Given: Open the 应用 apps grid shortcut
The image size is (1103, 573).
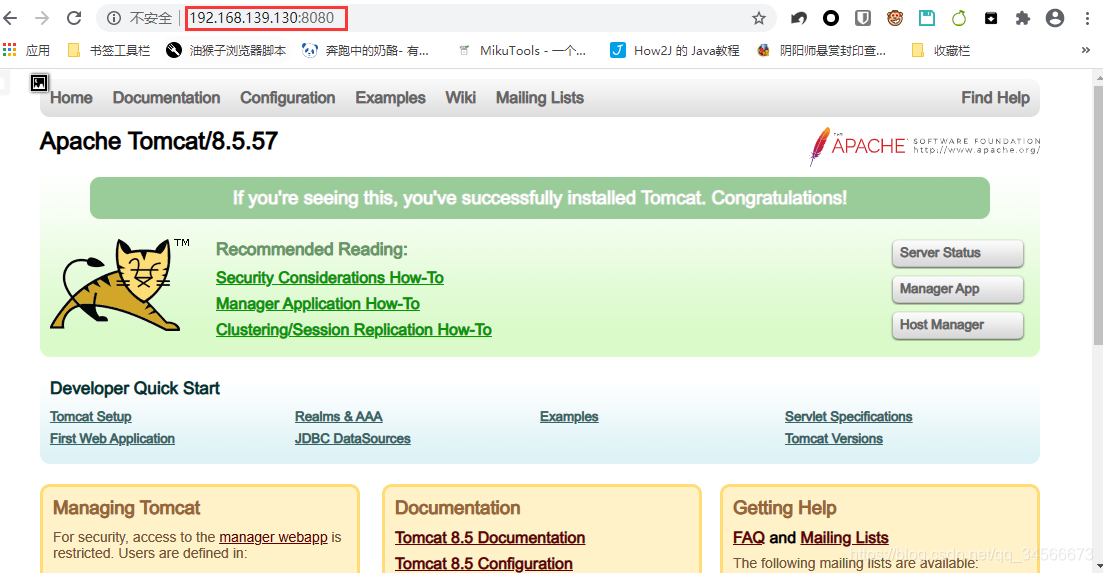Looking at the screenshot, I should [x=26, y=50].
